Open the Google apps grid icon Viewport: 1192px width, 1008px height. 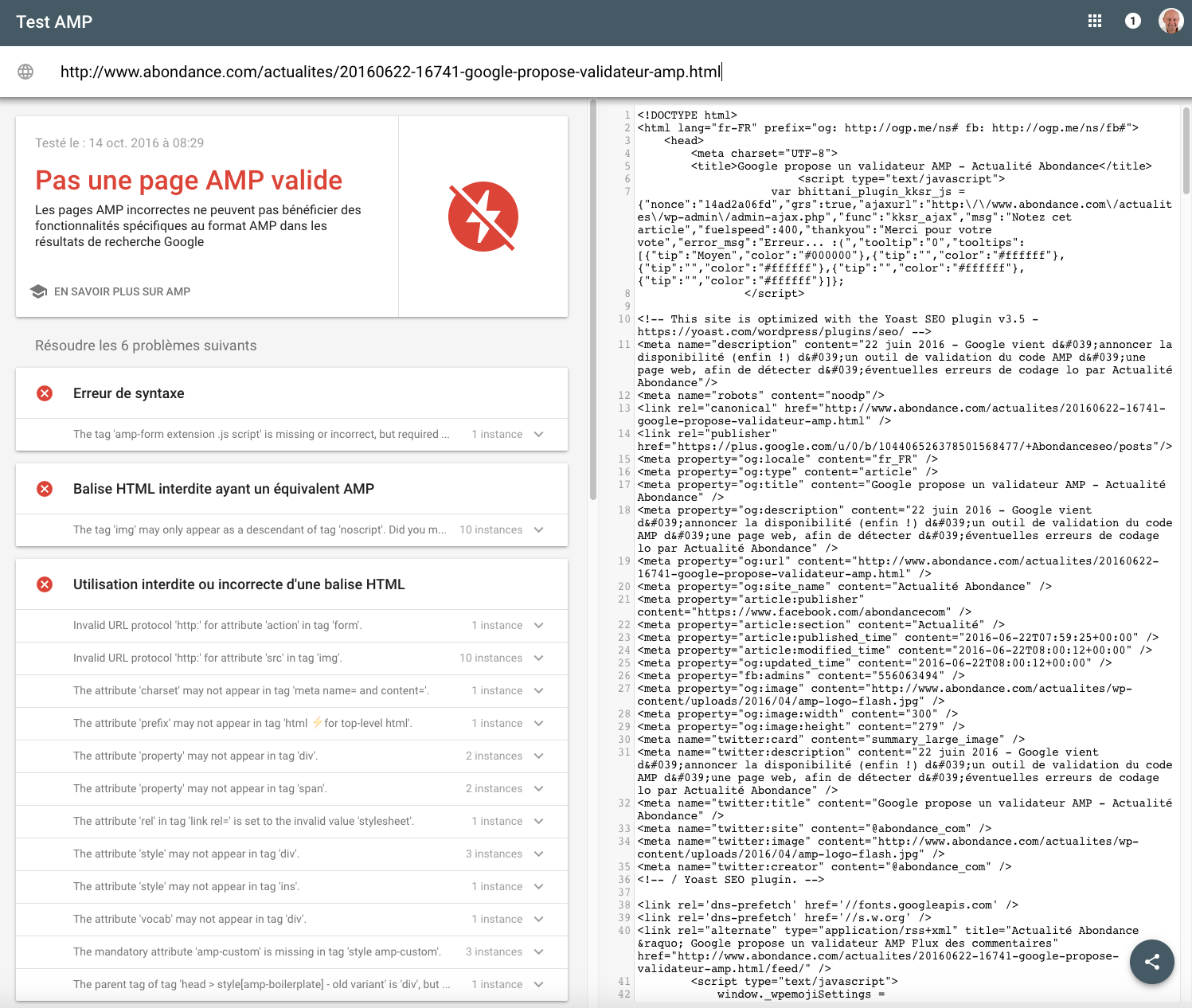point(1095,21)
